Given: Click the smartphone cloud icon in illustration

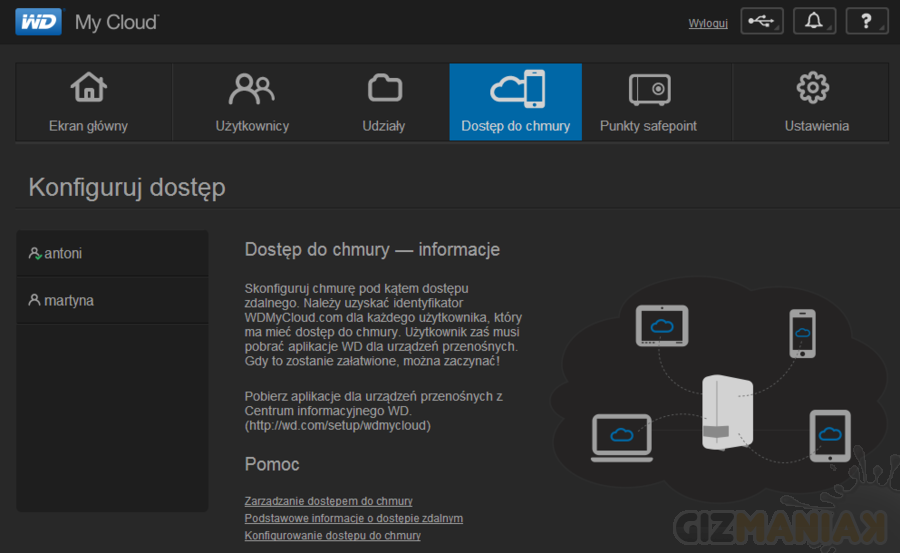Looking at the screenshot, I should tap(802, 333).
